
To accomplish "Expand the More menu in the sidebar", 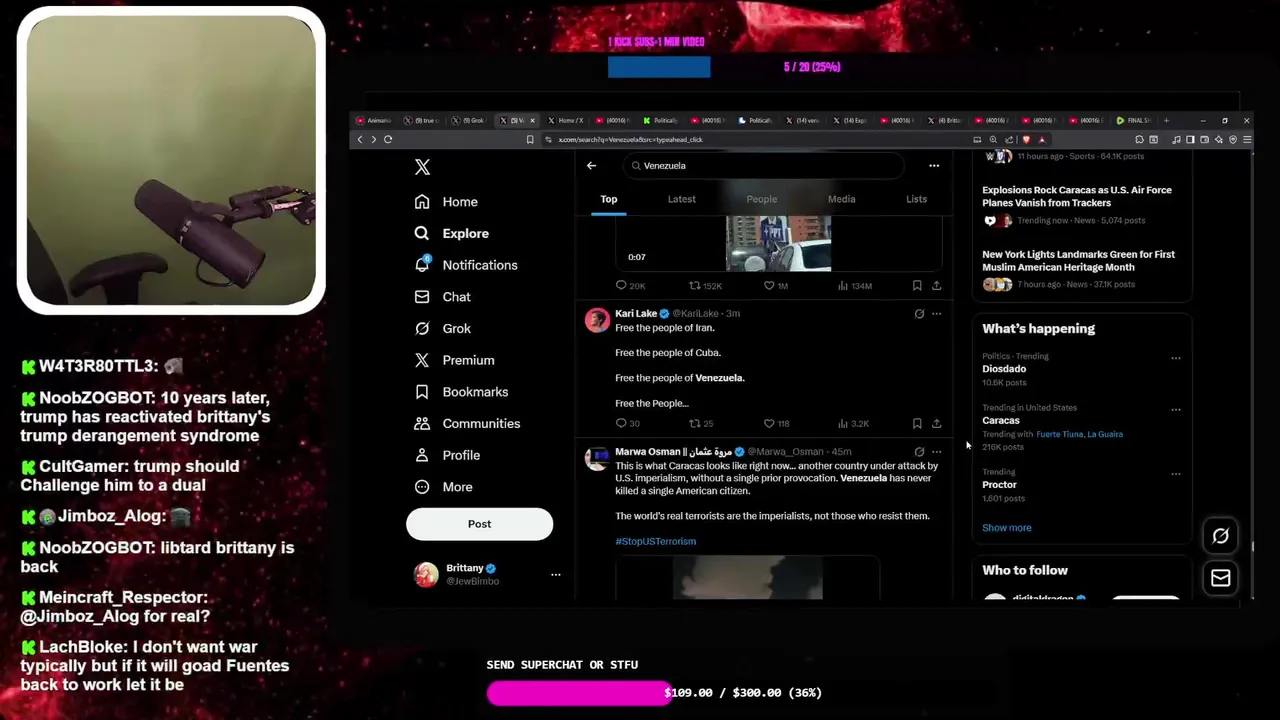I will coord(444,487).
